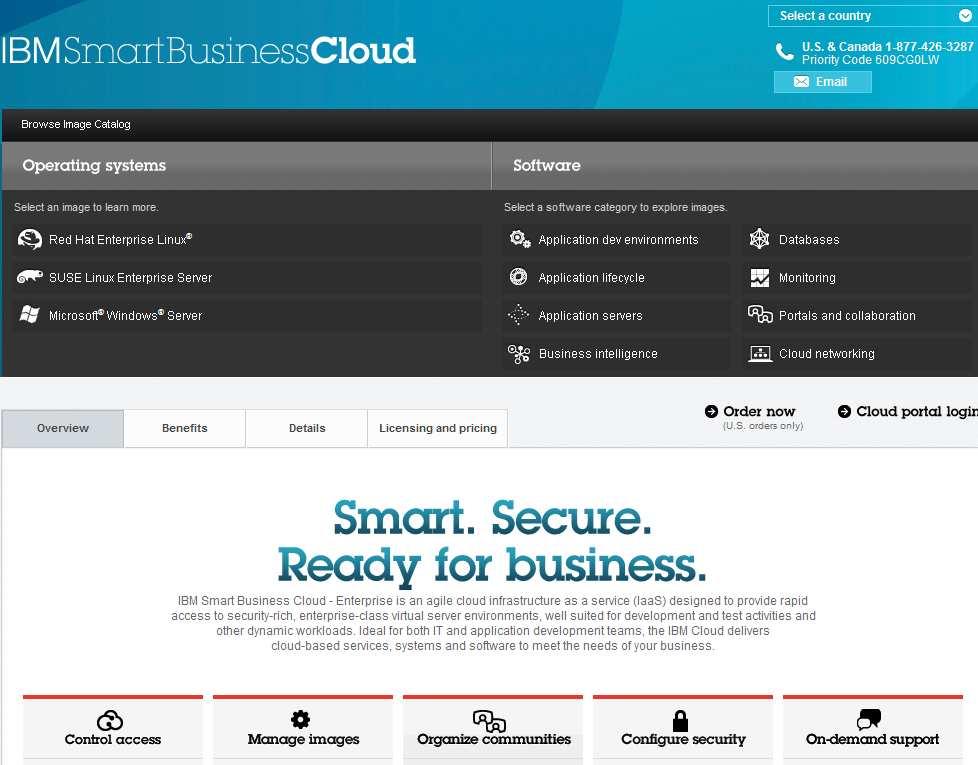Open Application servers category
Viewport: 978px width, 765px height.
click(616, 315)
